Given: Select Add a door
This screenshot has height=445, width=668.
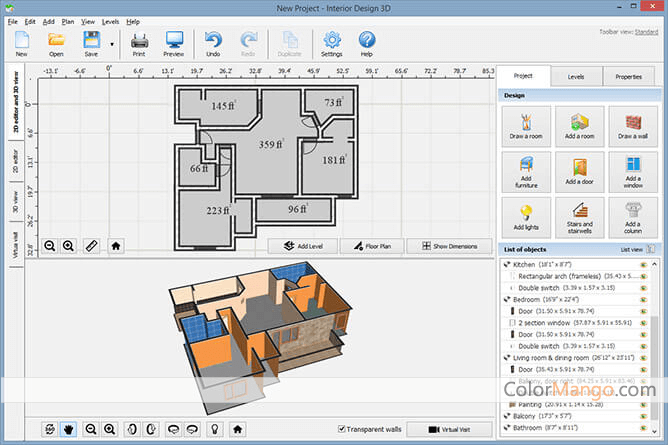Looking at the screenshot, I should pyautogui.click(x=579, y=172).
